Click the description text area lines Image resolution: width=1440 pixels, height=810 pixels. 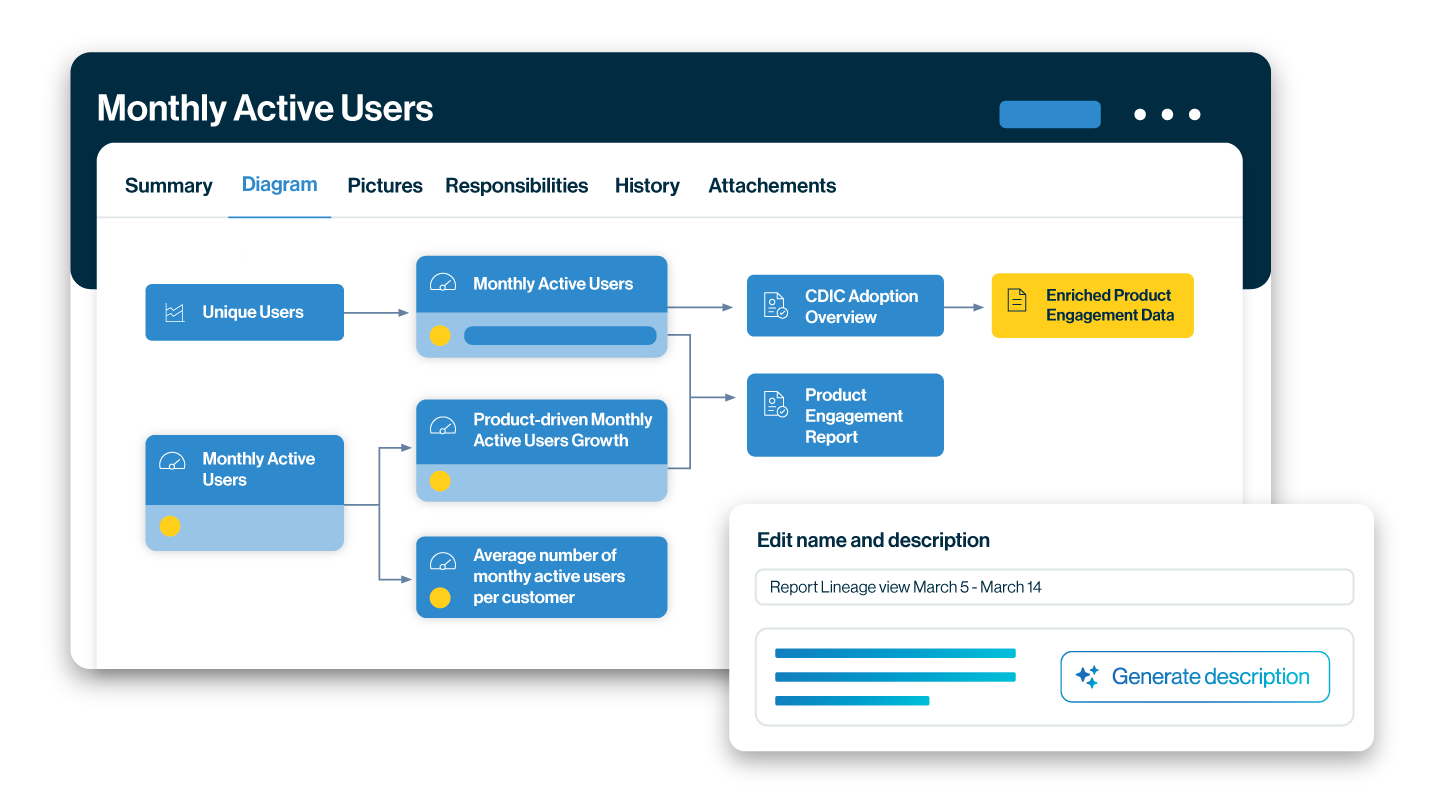pos(895,677)
